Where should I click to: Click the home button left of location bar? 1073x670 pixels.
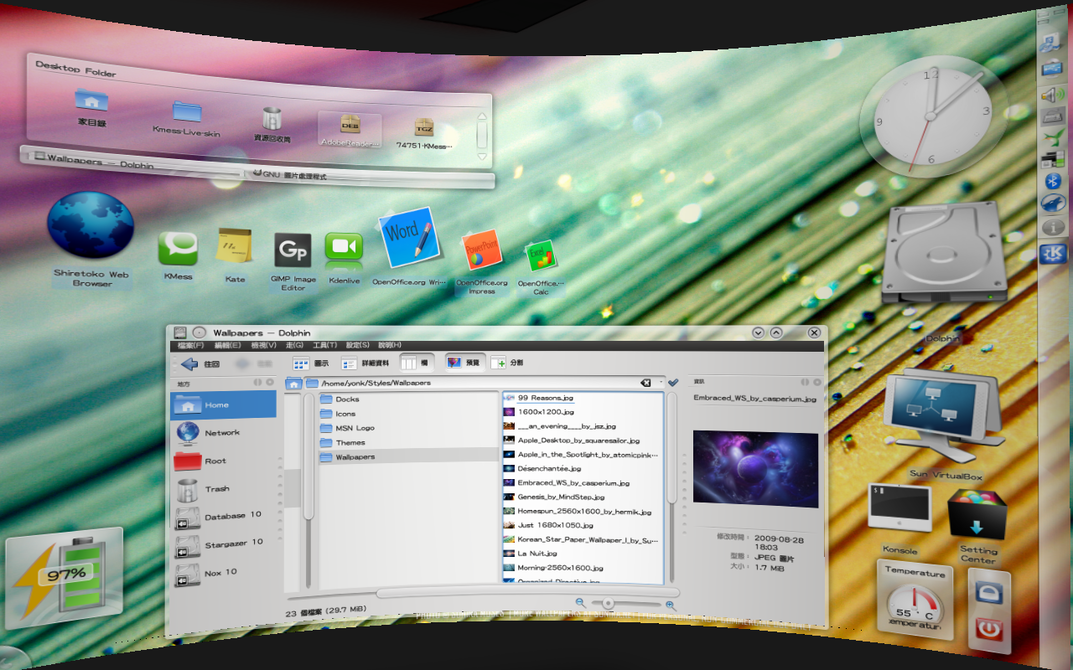(x=294, y=384)
